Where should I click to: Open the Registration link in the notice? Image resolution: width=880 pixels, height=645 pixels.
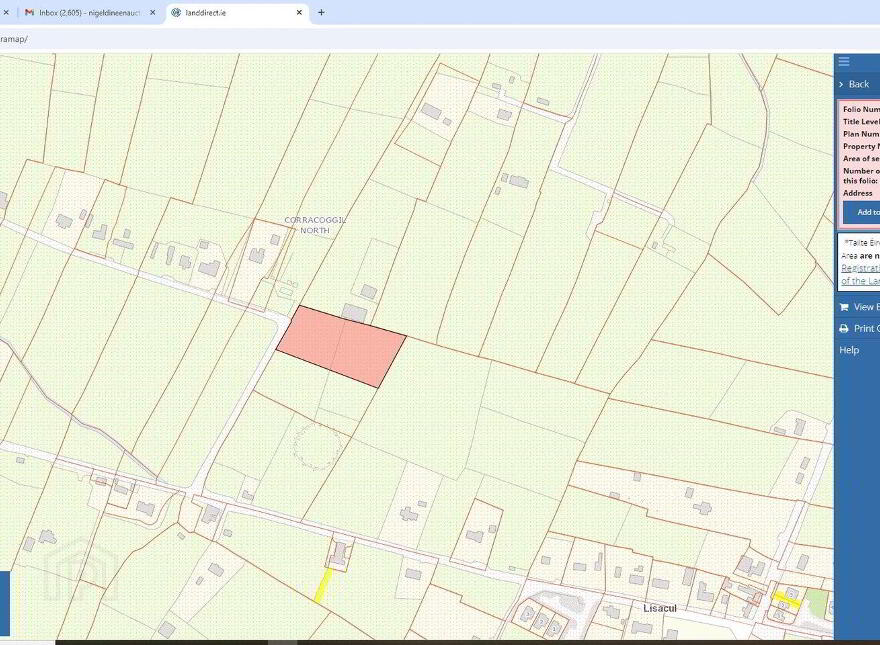click(860, 268)
